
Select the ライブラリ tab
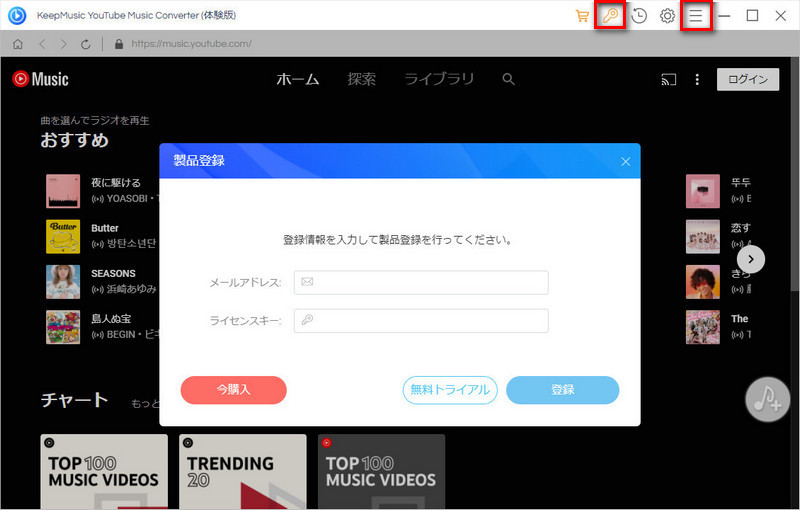[439, 79]
